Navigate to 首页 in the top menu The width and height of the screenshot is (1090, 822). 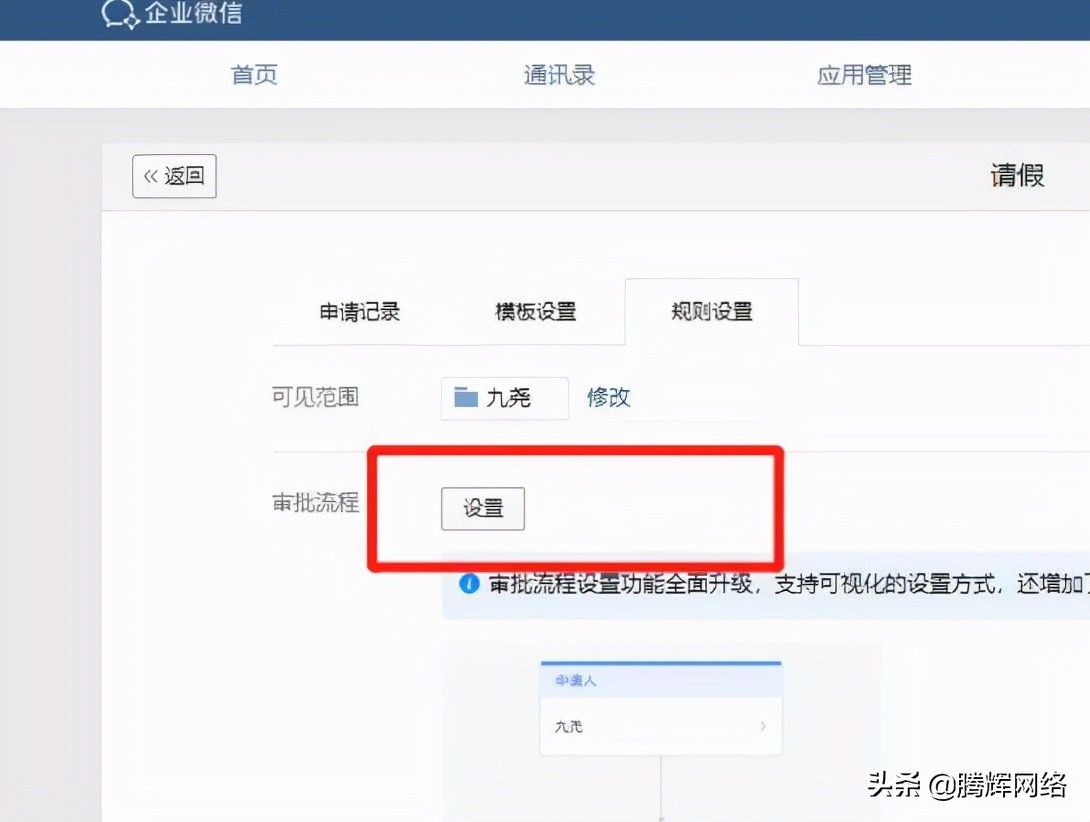coord(253,74)
